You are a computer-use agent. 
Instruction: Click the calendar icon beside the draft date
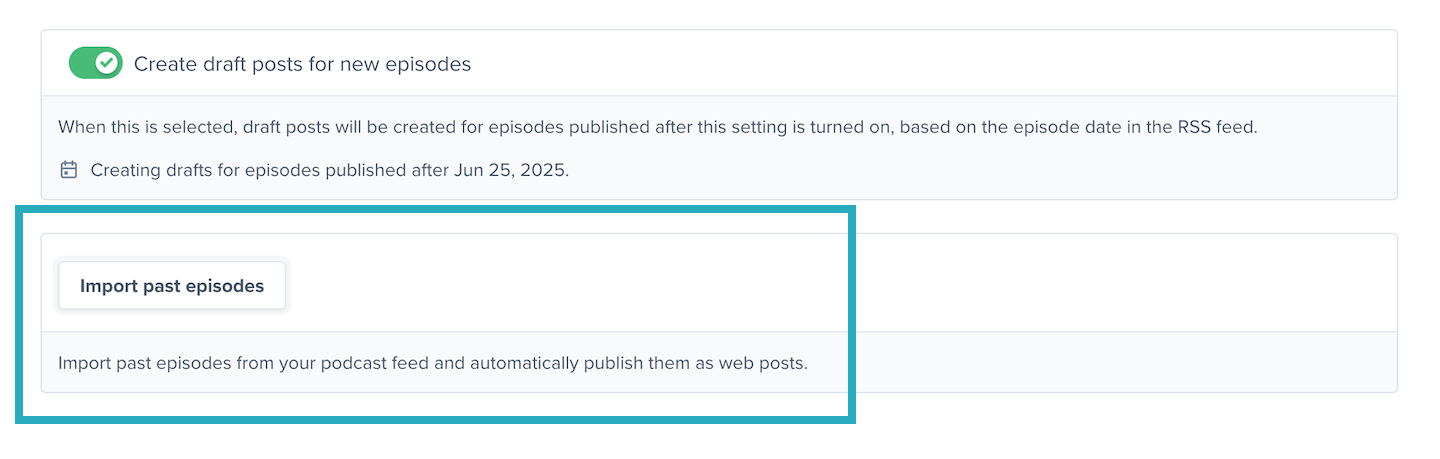coord(69,170)
